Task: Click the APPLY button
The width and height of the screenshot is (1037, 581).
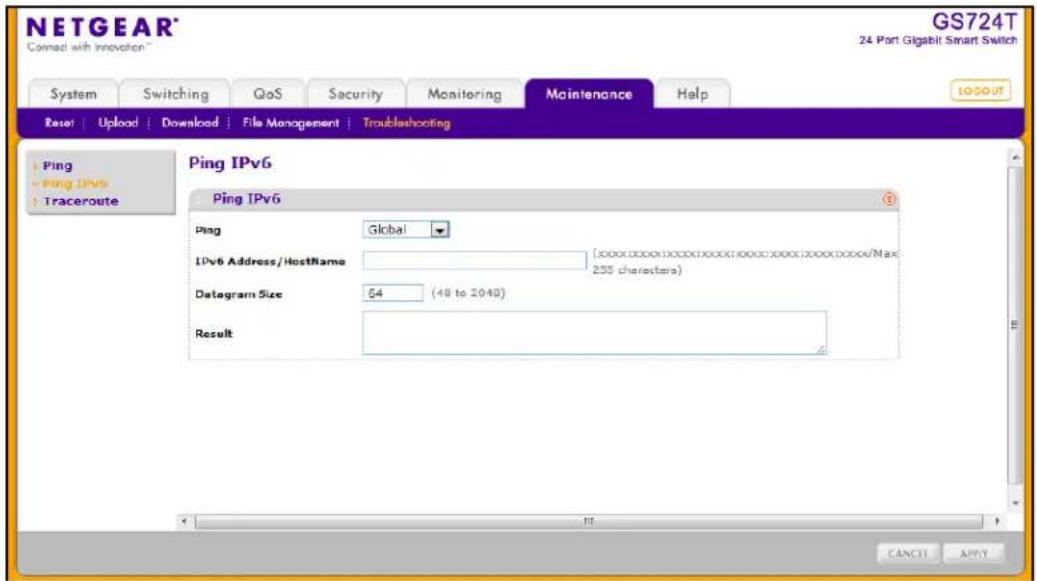Action: pyautogui.click(x=974, y=553)
